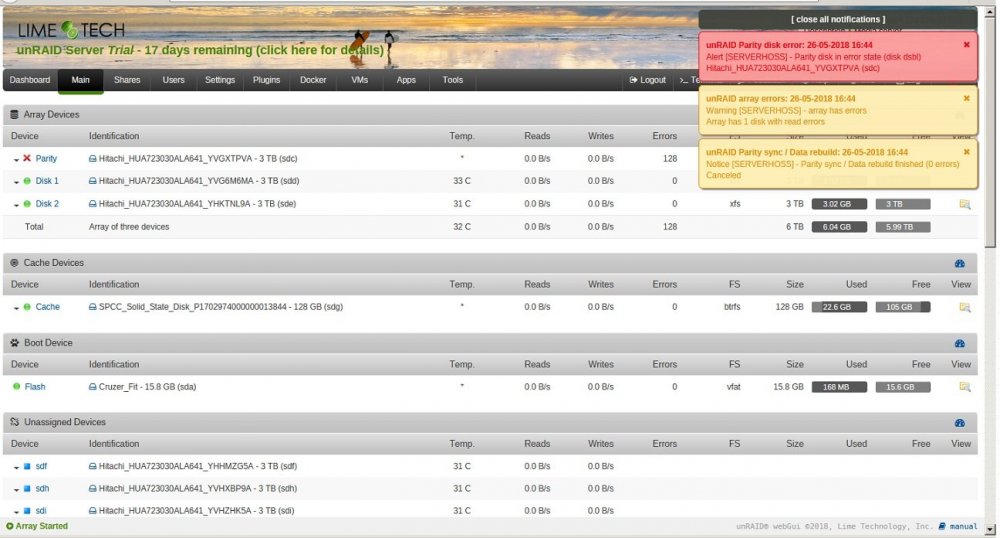This screenshot has height=538, width=1000.
Task: Expand the sdi unassigned device arrow
Action: coord(16,512)
